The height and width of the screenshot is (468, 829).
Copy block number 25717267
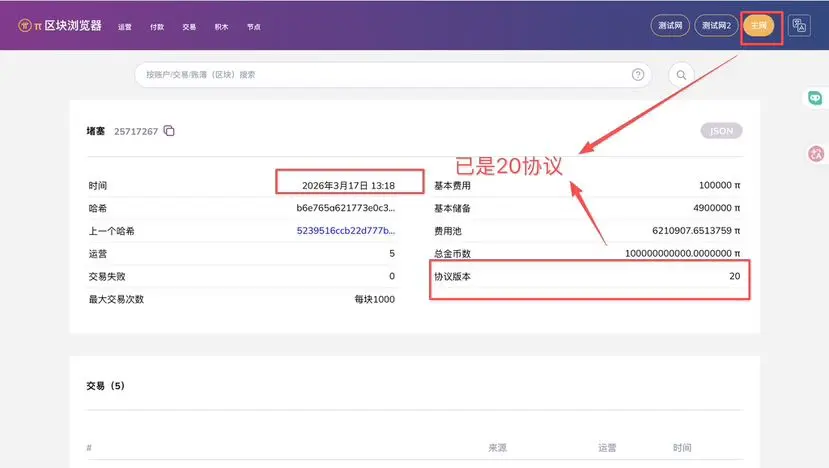(169, 131)
